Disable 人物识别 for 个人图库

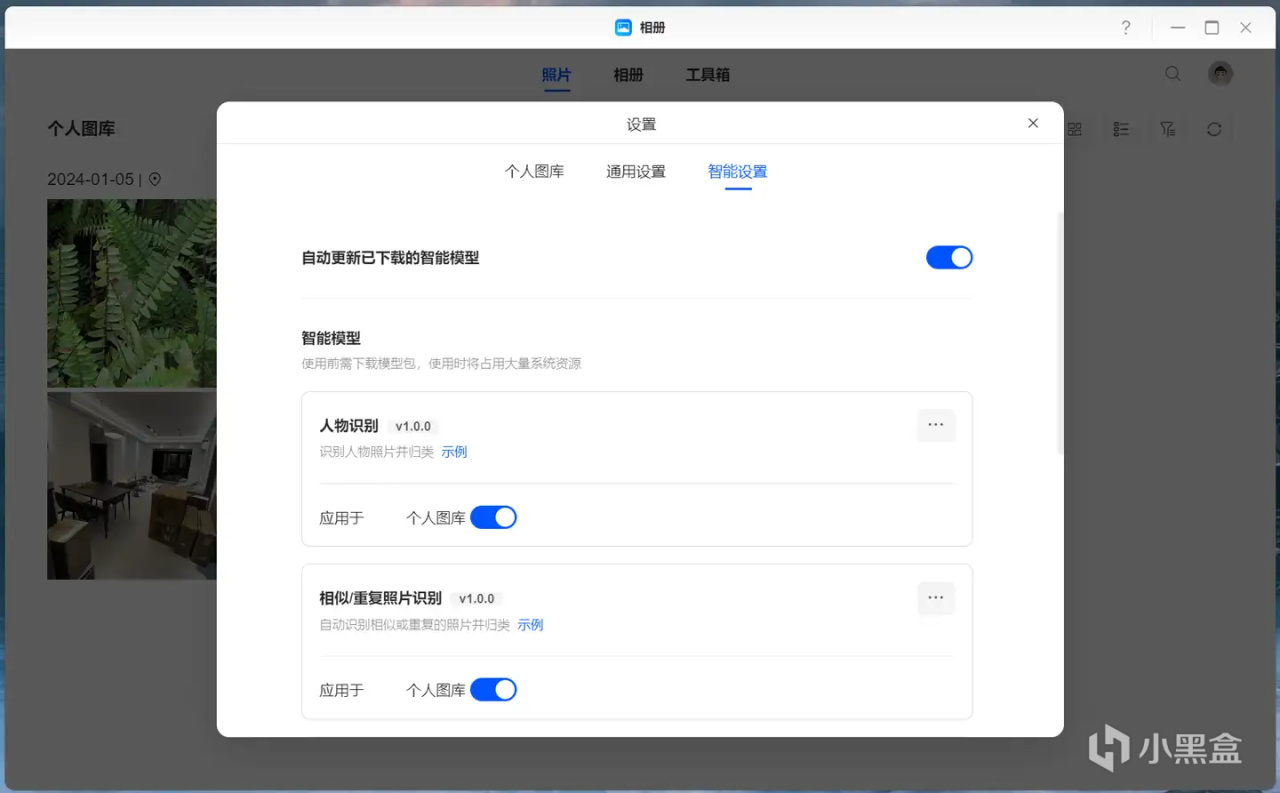tap(493, 517)
